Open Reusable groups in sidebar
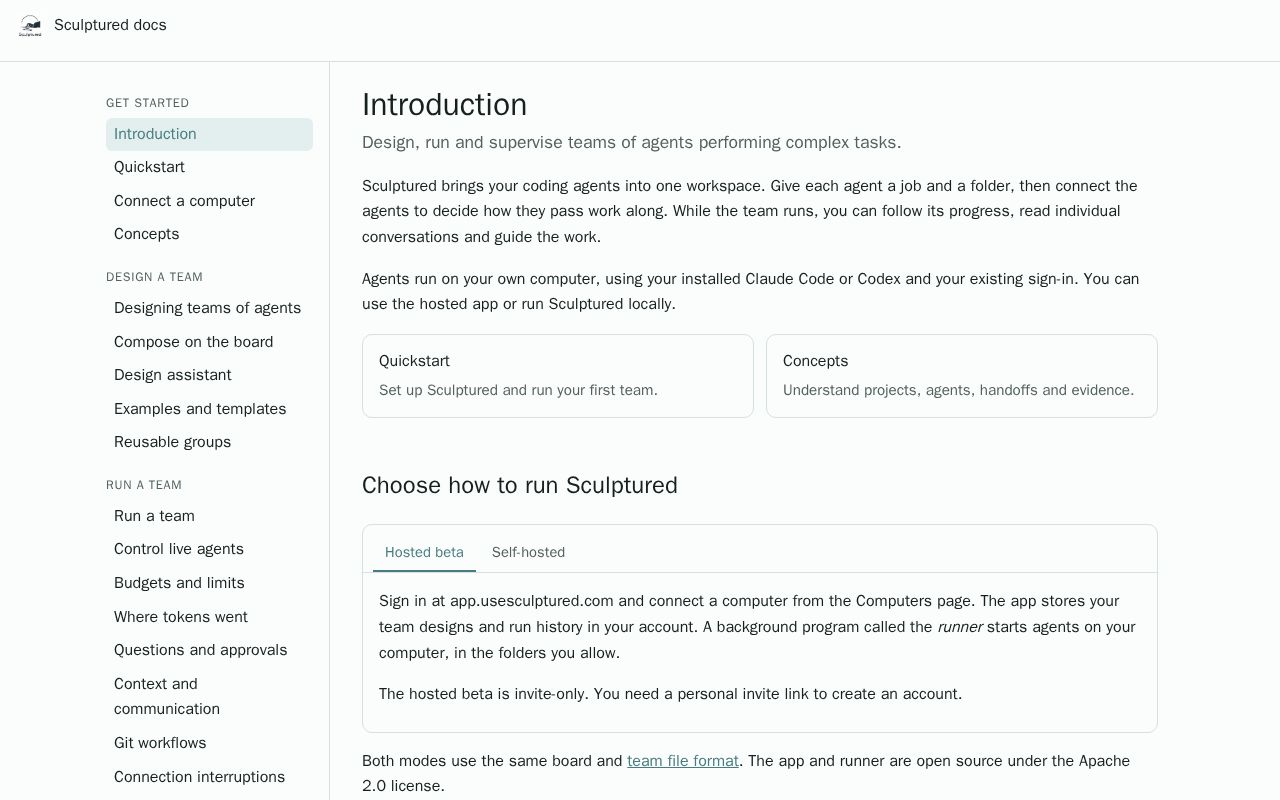Screen dimensions: 1280x800 pos(209,442)
